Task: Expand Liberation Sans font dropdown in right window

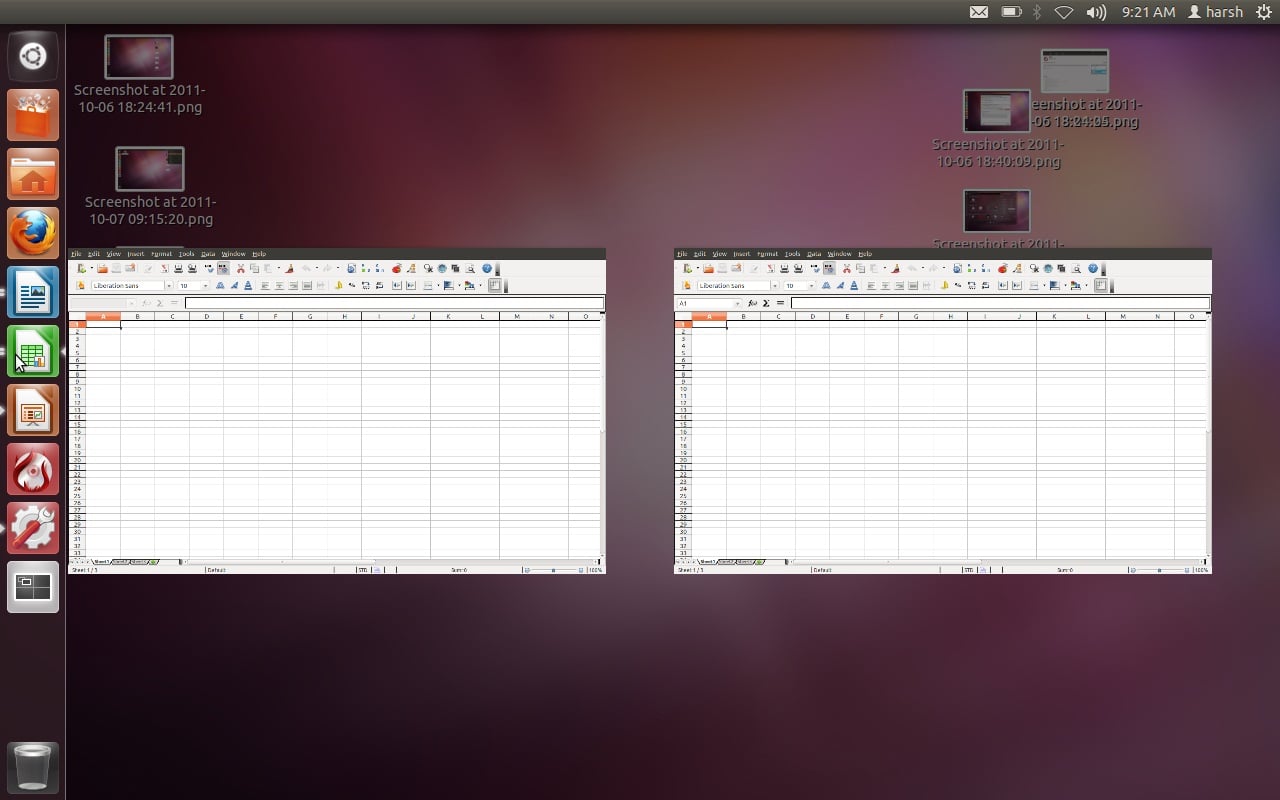Action: tap(774, 286)
